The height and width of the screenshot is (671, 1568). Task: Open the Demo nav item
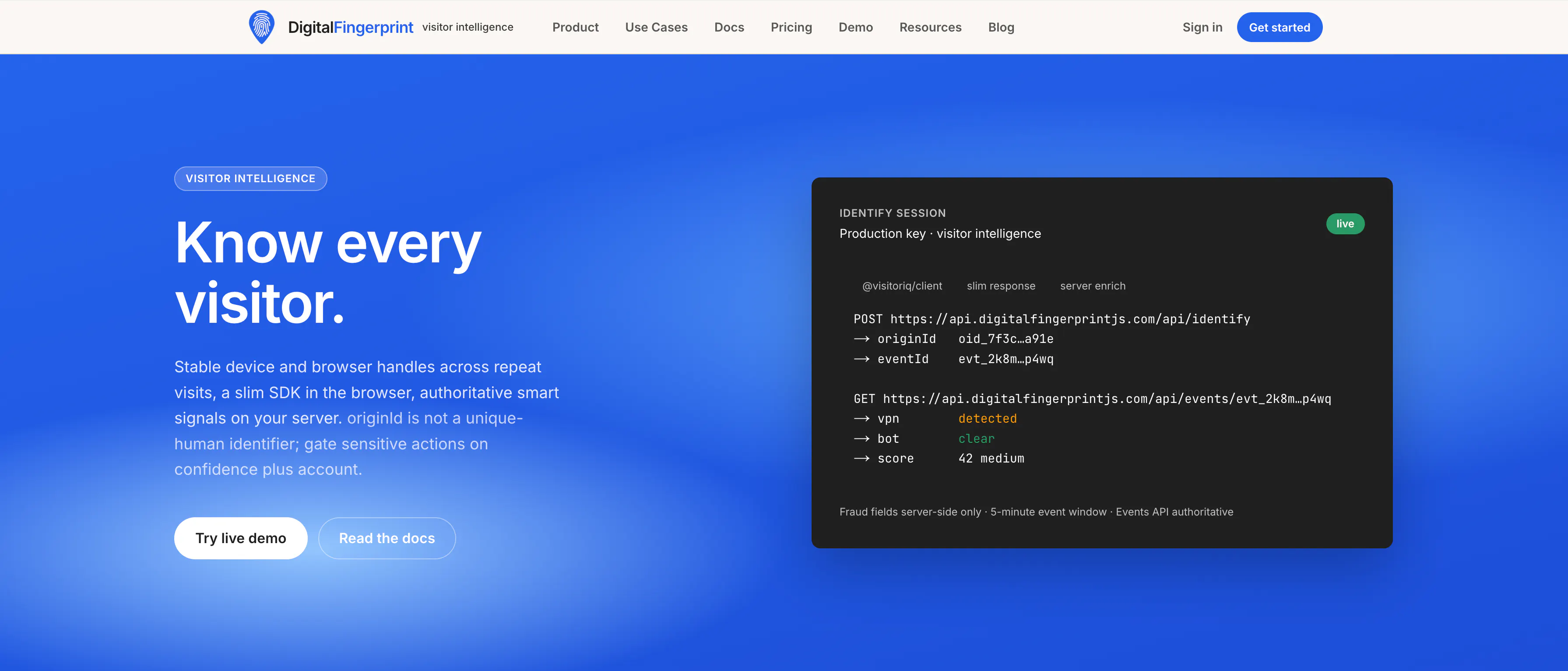pyautogui.click(x=856, y=28)
